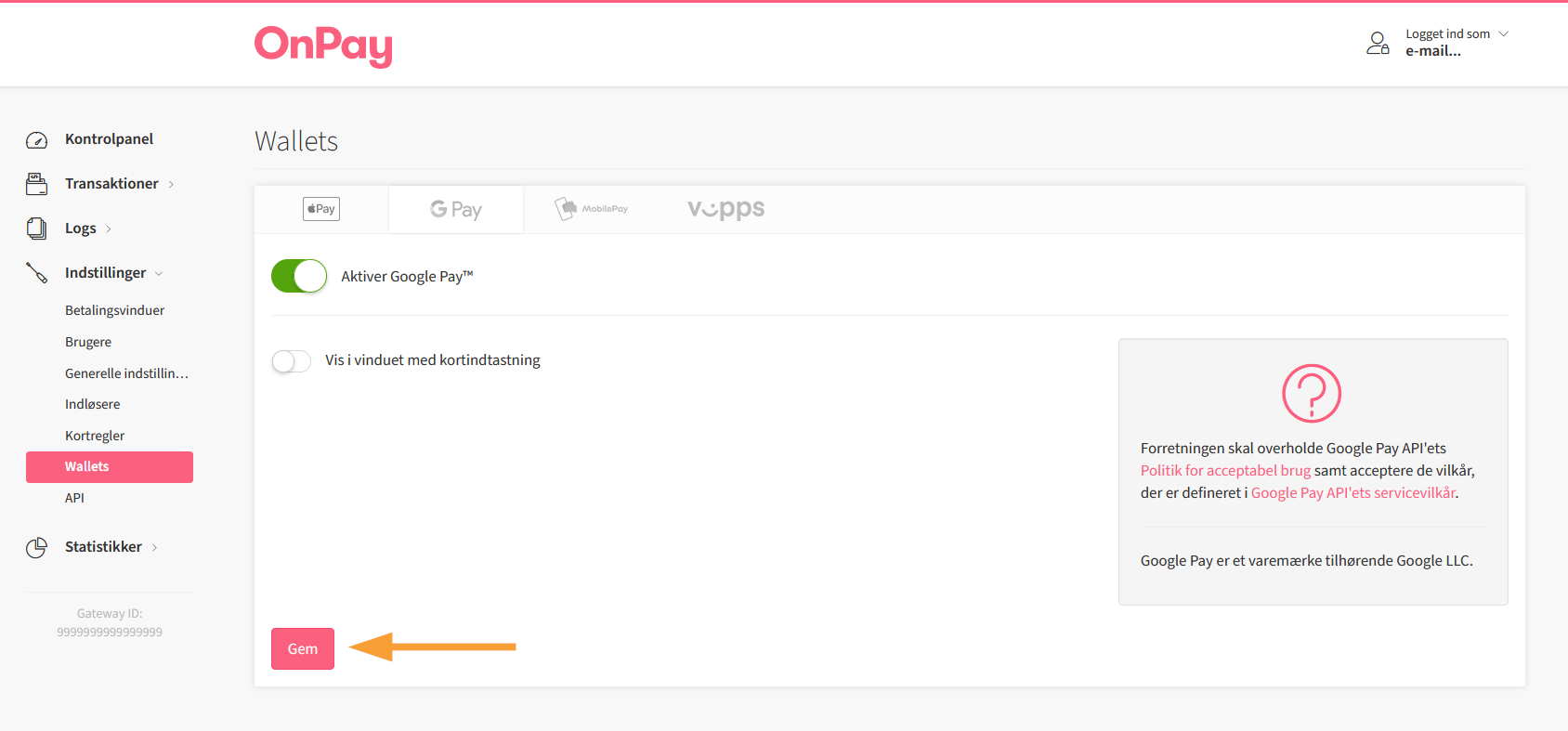Click the Google Pay trademark notice text
Image resolution: width=1568 pixels, height=731 pixels.
tap(1307, 561)
